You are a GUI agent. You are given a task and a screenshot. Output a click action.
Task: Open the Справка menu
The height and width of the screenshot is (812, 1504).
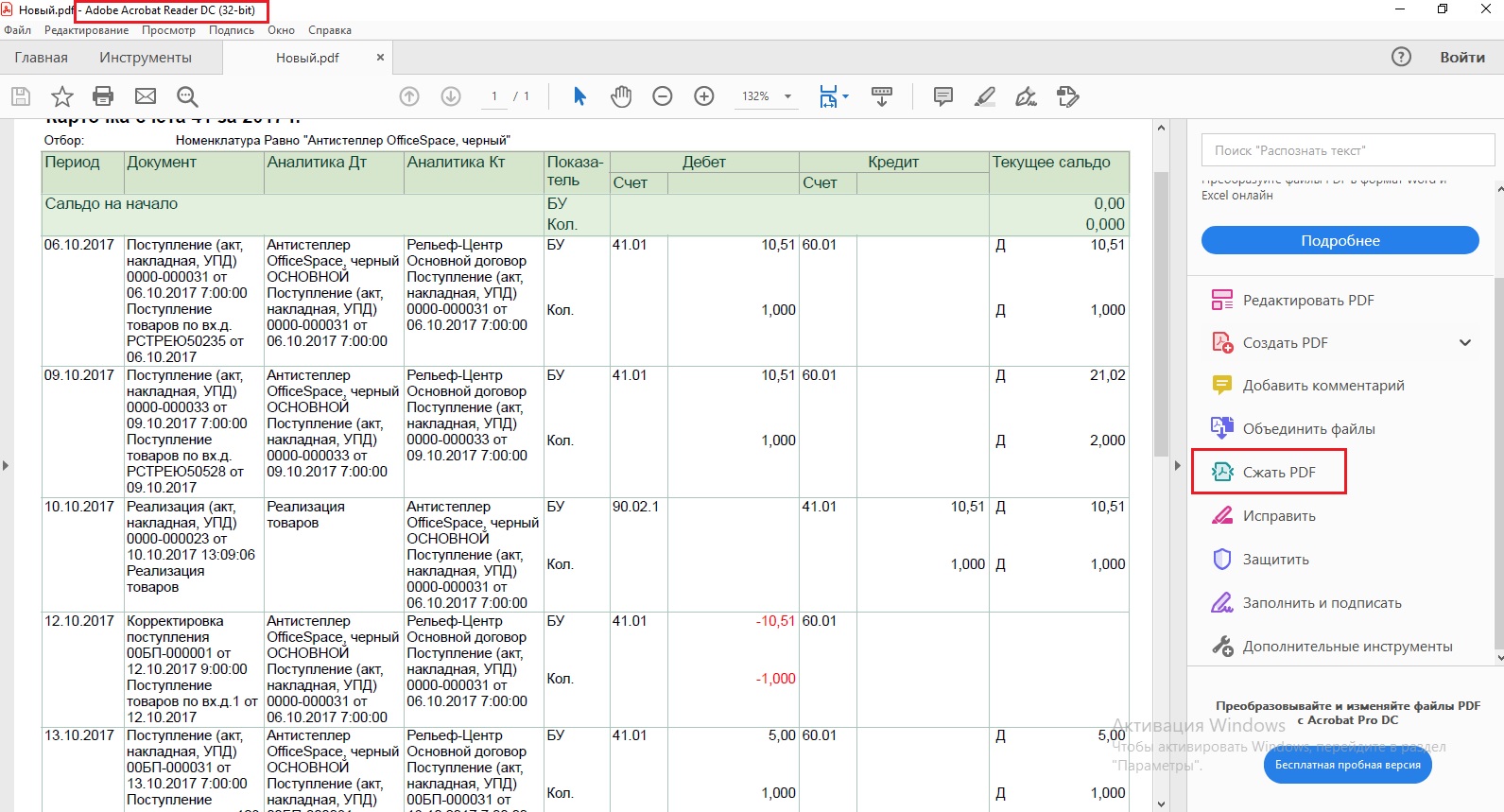click(x=330, y=30)
